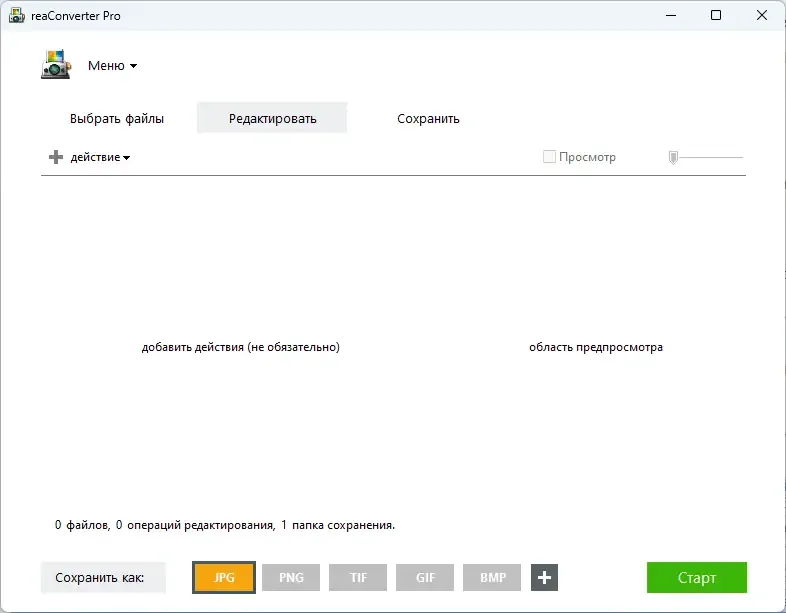Image resolution: width=786 pixels, height=613 pixels.
Task: Click the reaConverter Pro title bar icon
Action: pyautogui.click(x=17, y=16)
